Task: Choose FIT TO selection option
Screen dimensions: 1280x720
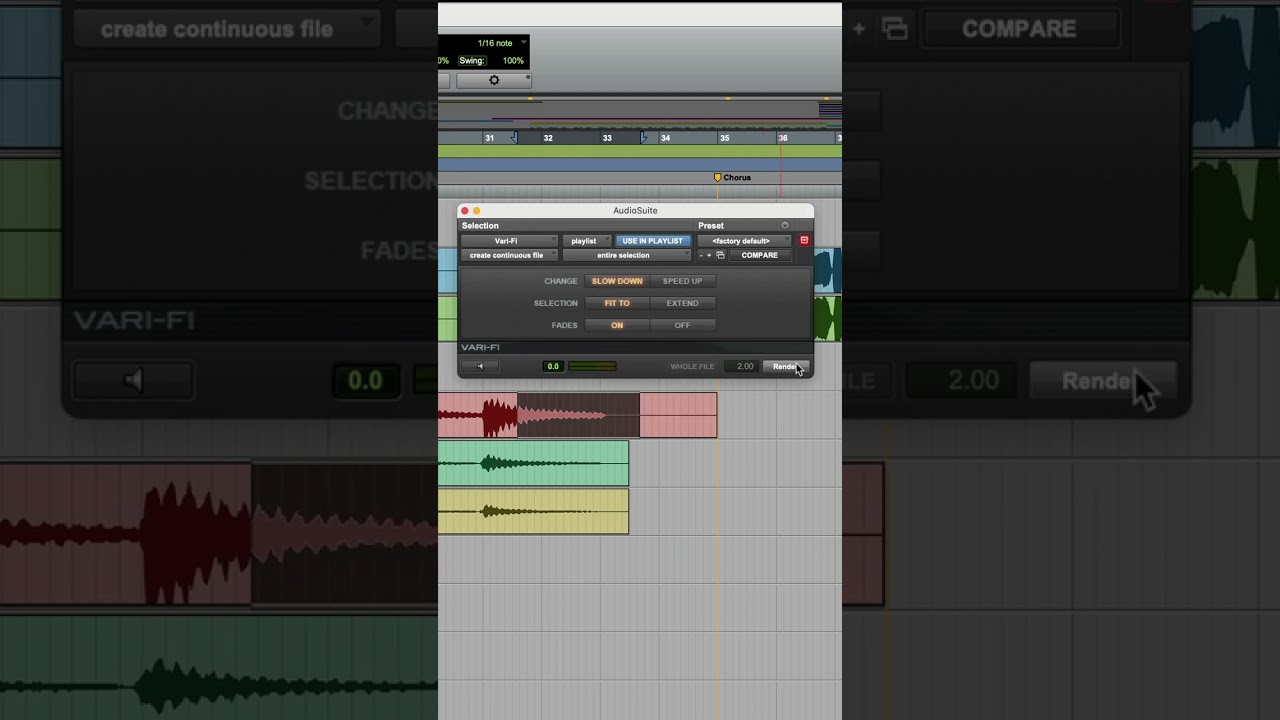Action: click(617, 303)
